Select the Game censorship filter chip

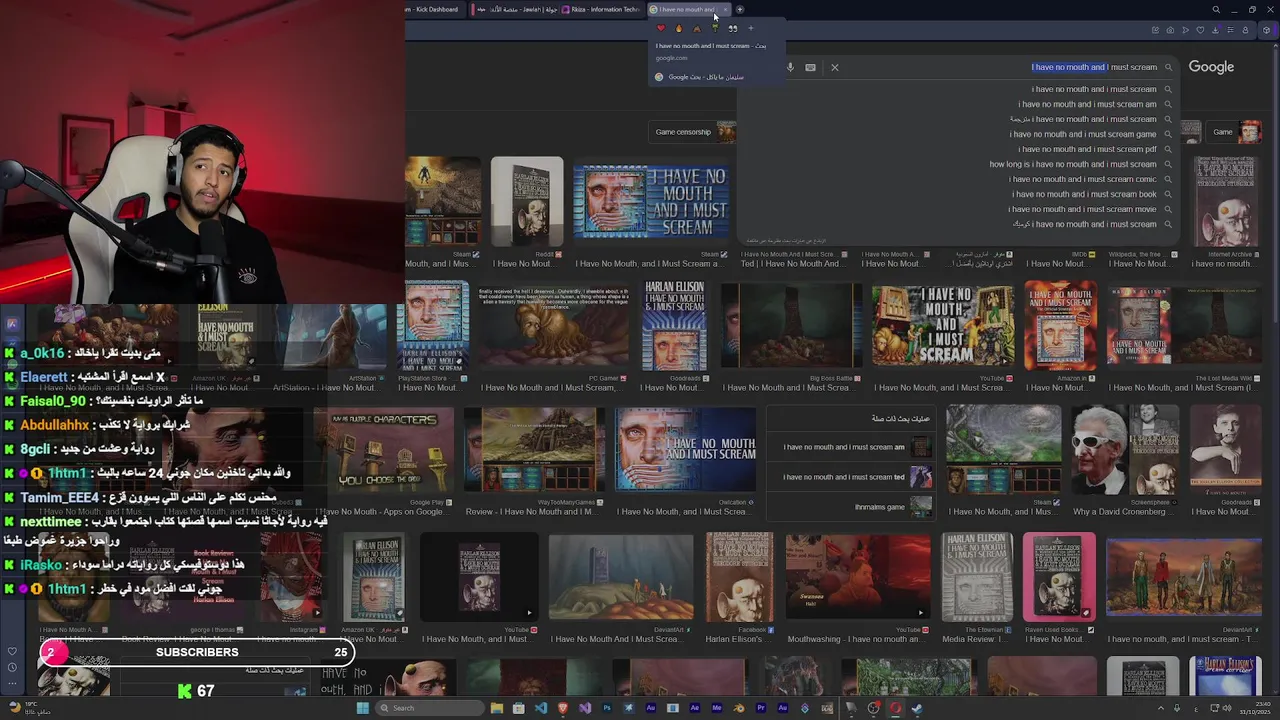point(695,132)
